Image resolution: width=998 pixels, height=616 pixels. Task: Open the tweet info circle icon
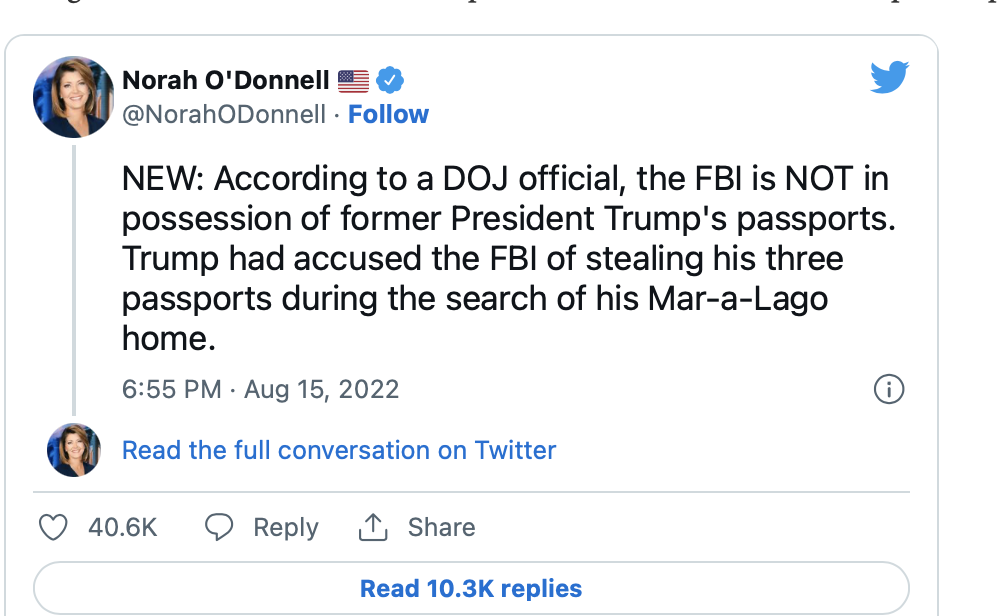coord(888,389)
